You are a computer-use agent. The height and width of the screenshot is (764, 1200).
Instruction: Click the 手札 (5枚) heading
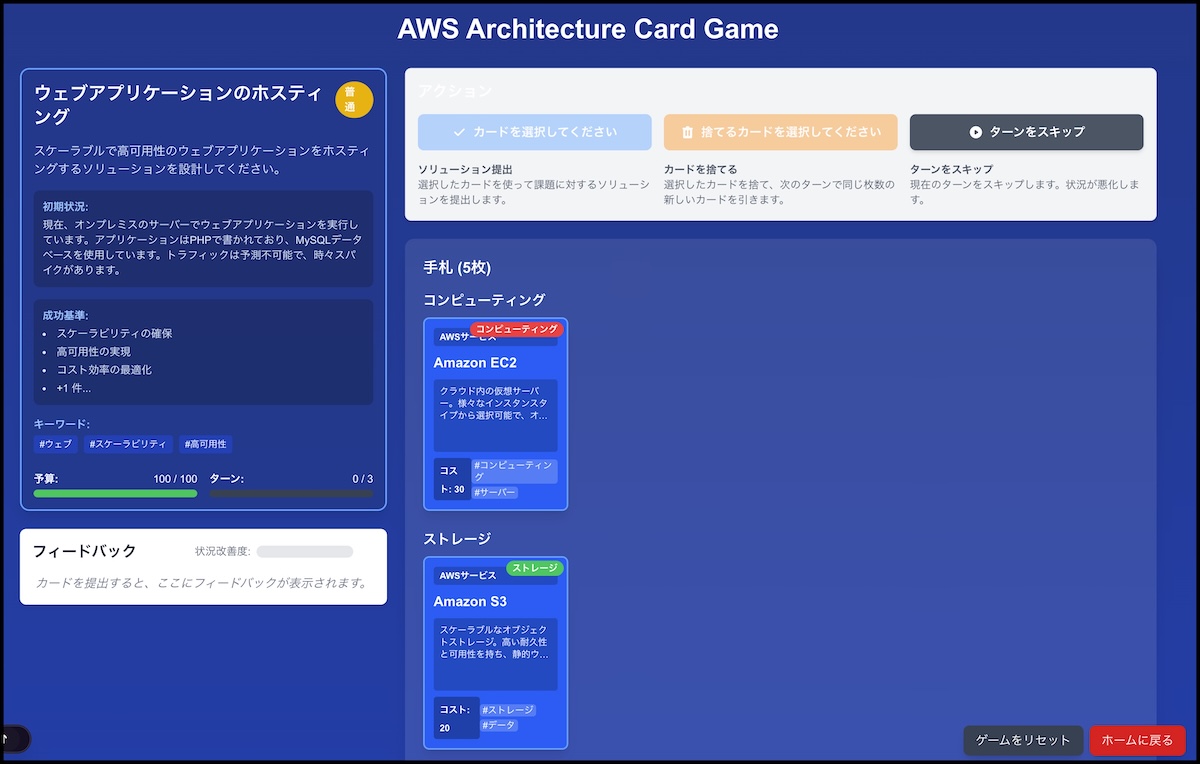coord(457,268)
